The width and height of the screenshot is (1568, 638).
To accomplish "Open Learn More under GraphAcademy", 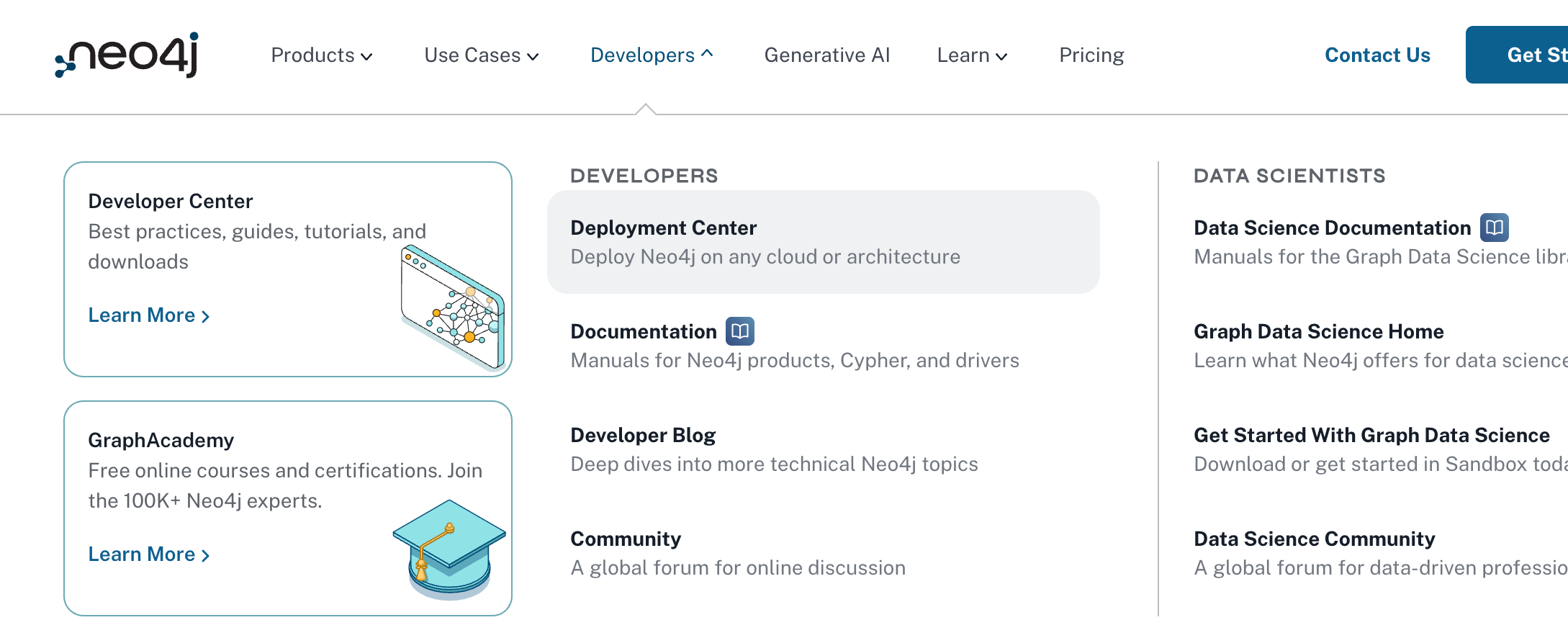I will tap(149, 554).
